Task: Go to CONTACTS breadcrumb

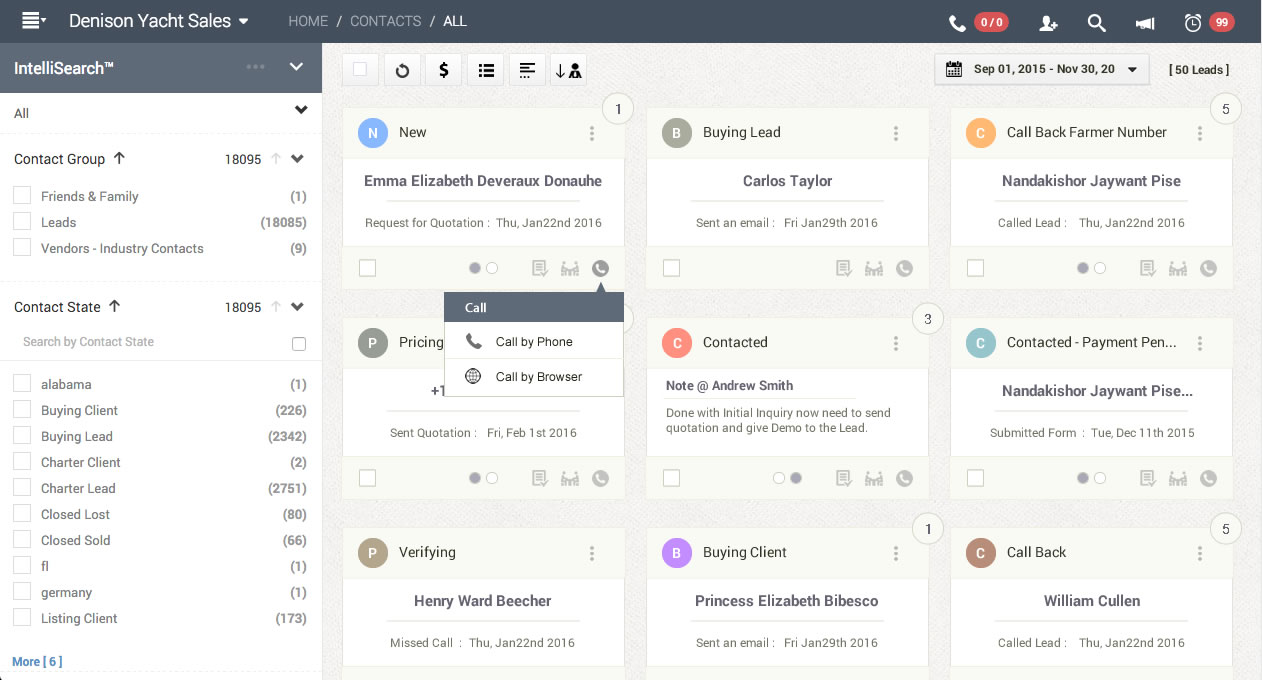Action: (x=385, y=21)
